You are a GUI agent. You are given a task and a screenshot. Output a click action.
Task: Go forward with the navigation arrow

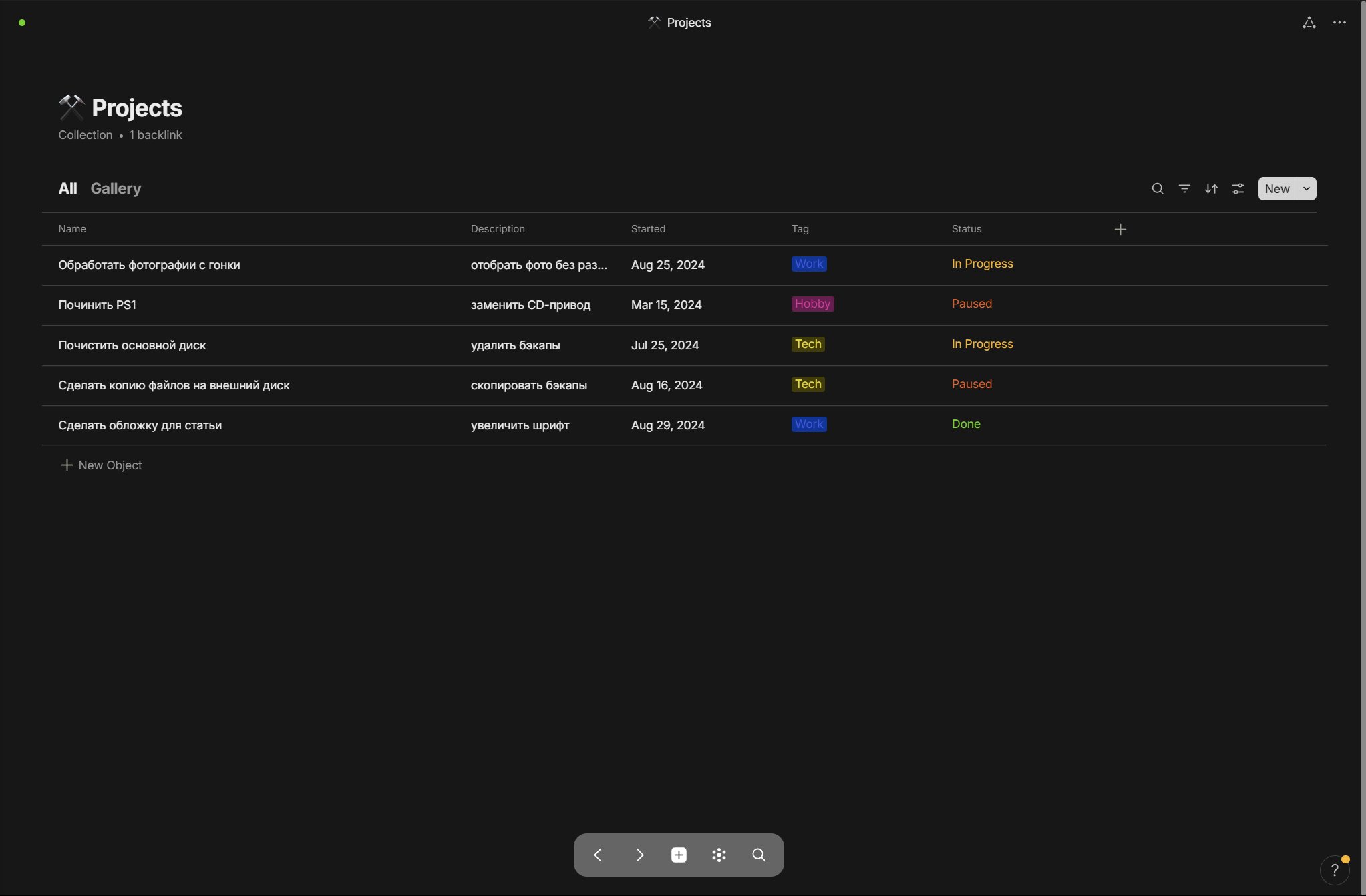639,855
